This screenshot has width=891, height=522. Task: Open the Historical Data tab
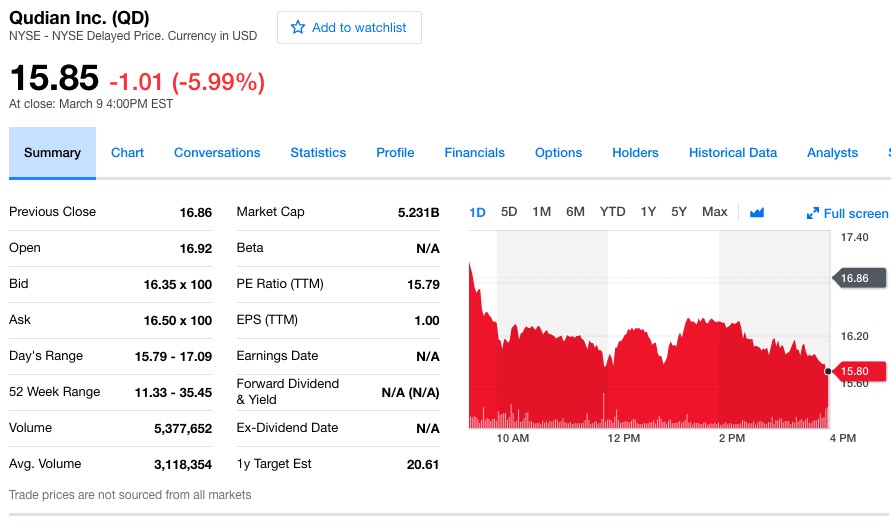coord(733,153)
